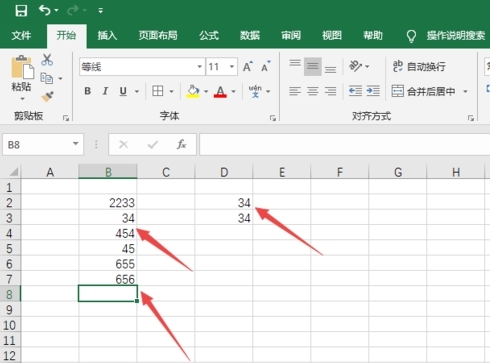Select the cell containing 2233
490x363 pixels.
(108, 202)
